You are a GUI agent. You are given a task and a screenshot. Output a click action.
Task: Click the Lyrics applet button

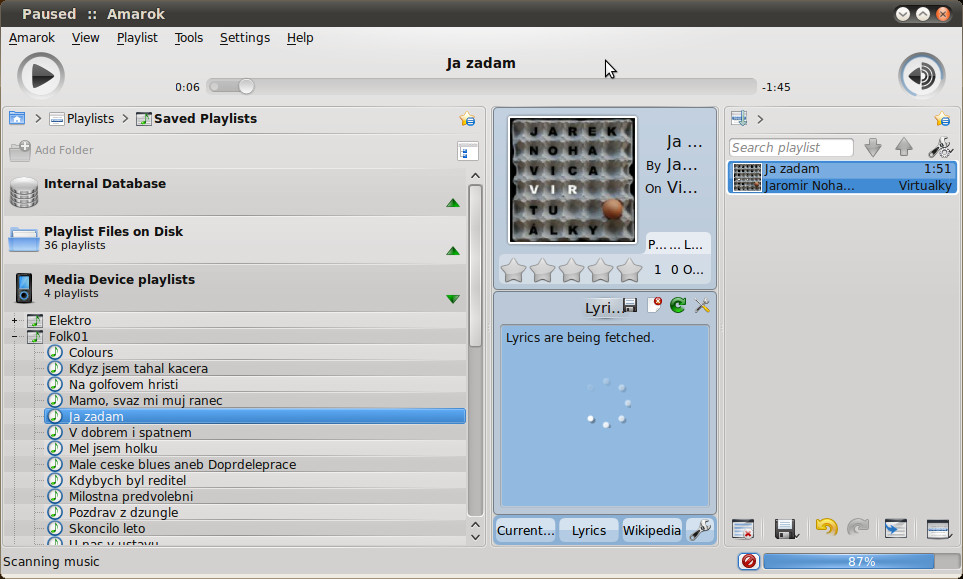pos(588,531)
